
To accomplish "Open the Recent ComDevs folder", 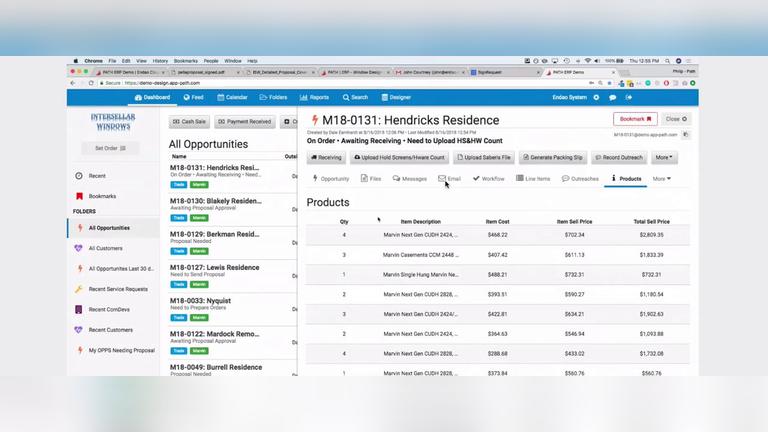I will [x=109, y=310].
